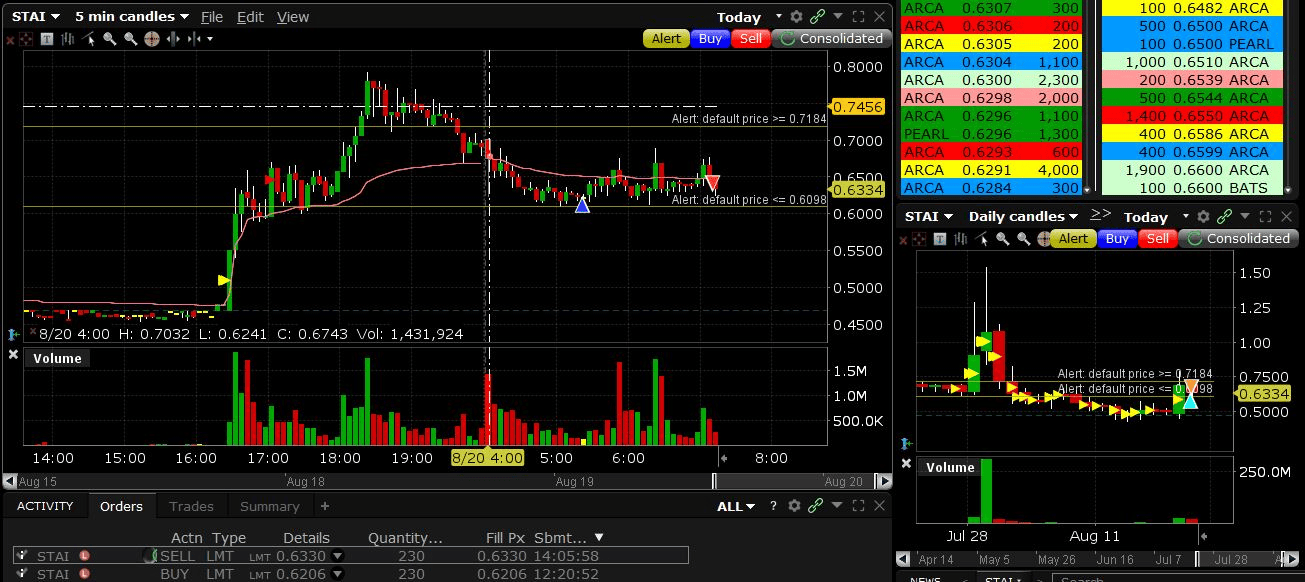Image resolution: width=1305 pixels, height=582 pixels.
Task: Click the green link icon in main chart header
Action: [x=817, y=17]
